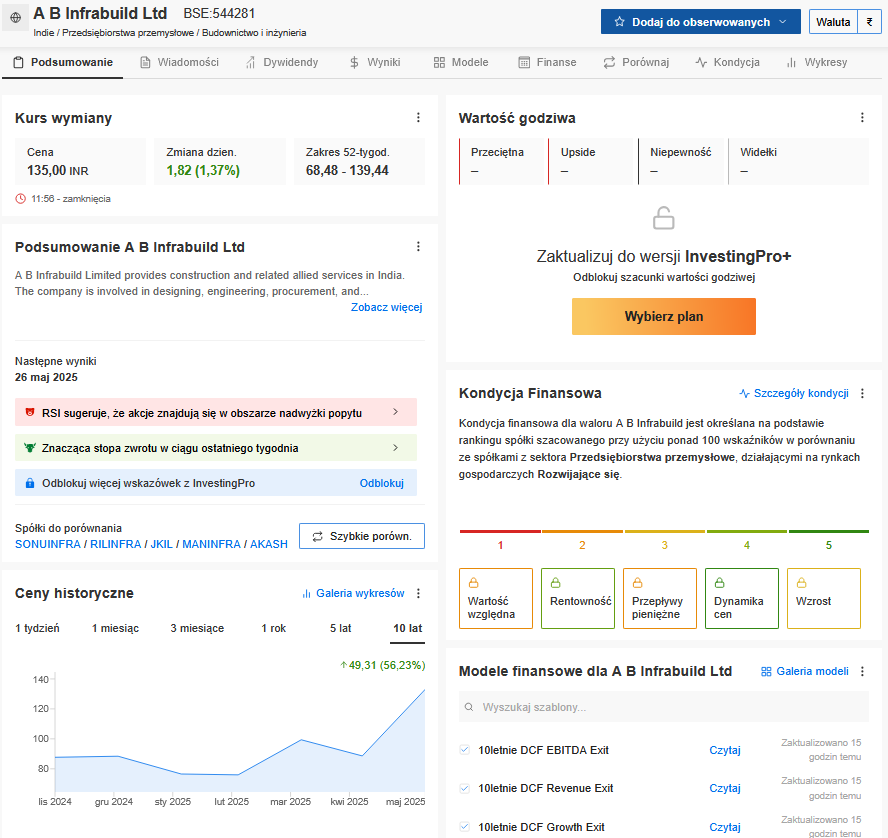Toggle the 10letnie DCF Revenue Exit checkbox

465,788
